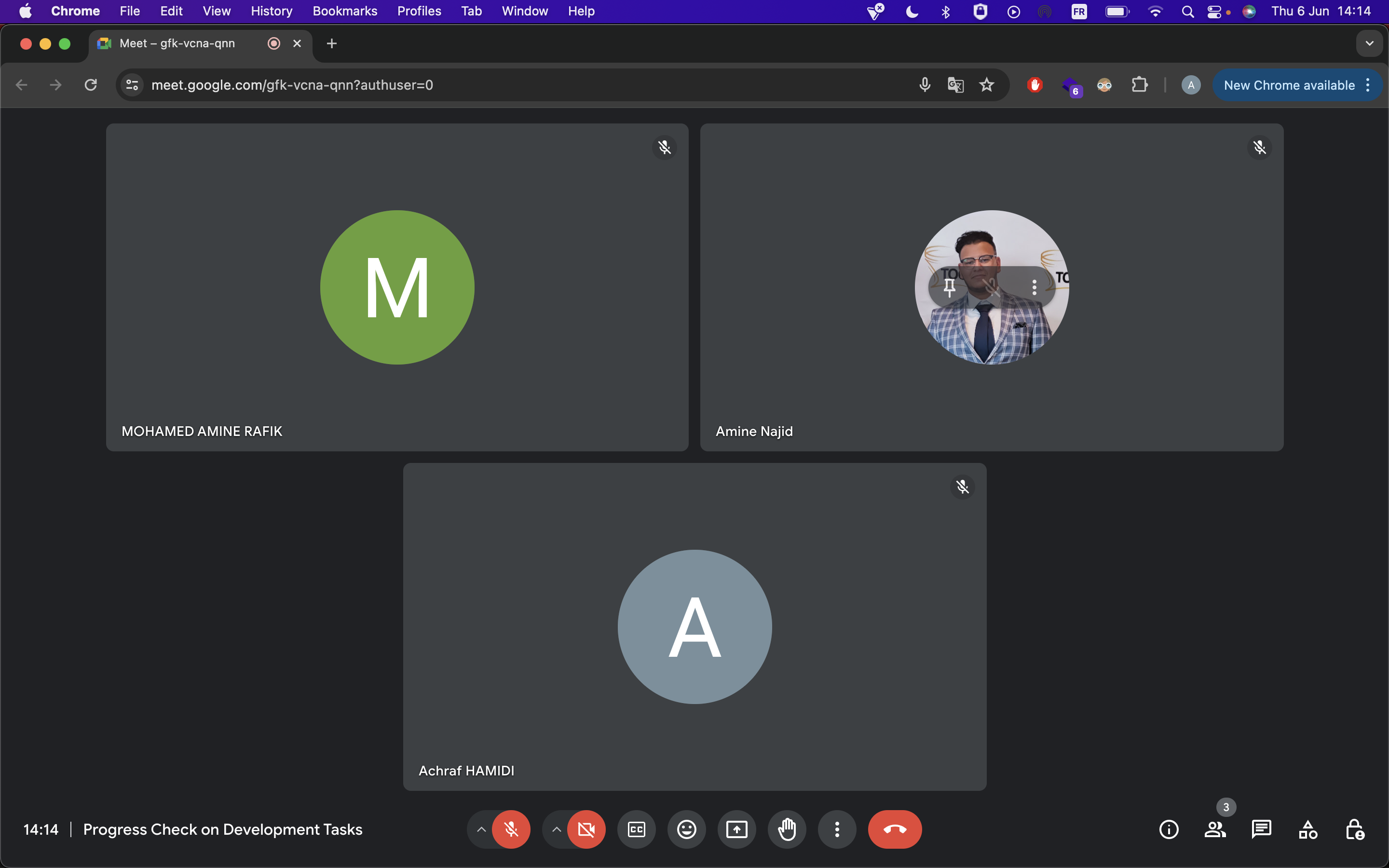The height and width of the screenshot is (868, 1389).
Task: Open meeting details info icon
Action: point(1169,829)
